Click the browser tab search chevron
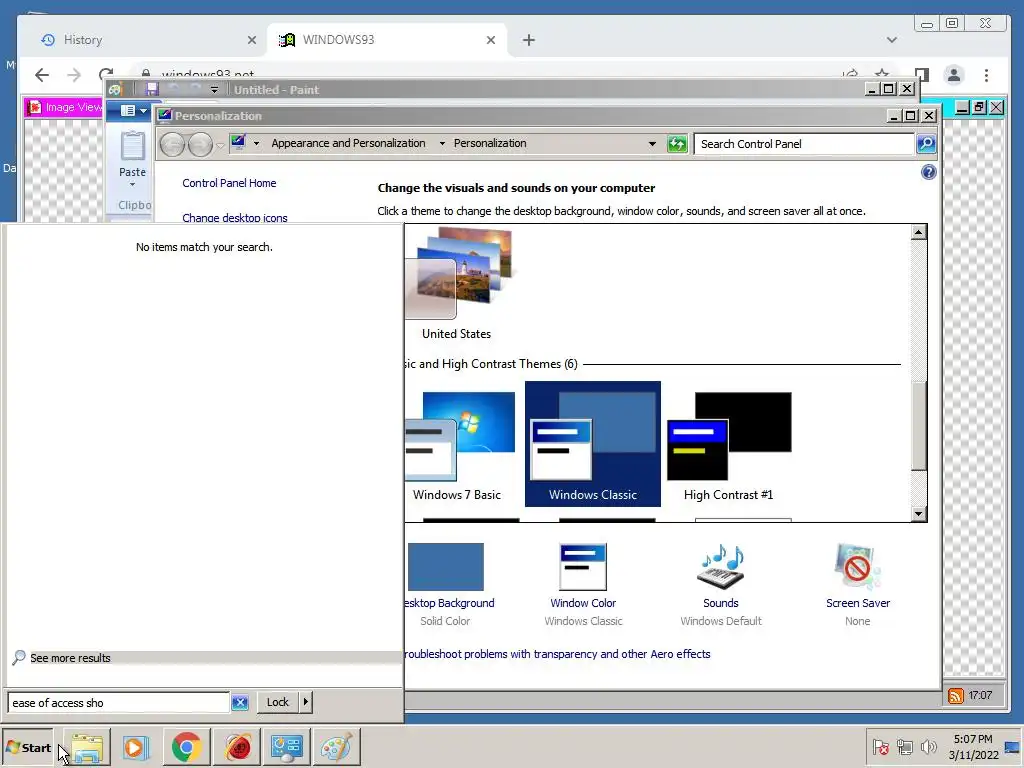Image resolution: width=1024 pixels, height=768 pixels. point(892,40)
